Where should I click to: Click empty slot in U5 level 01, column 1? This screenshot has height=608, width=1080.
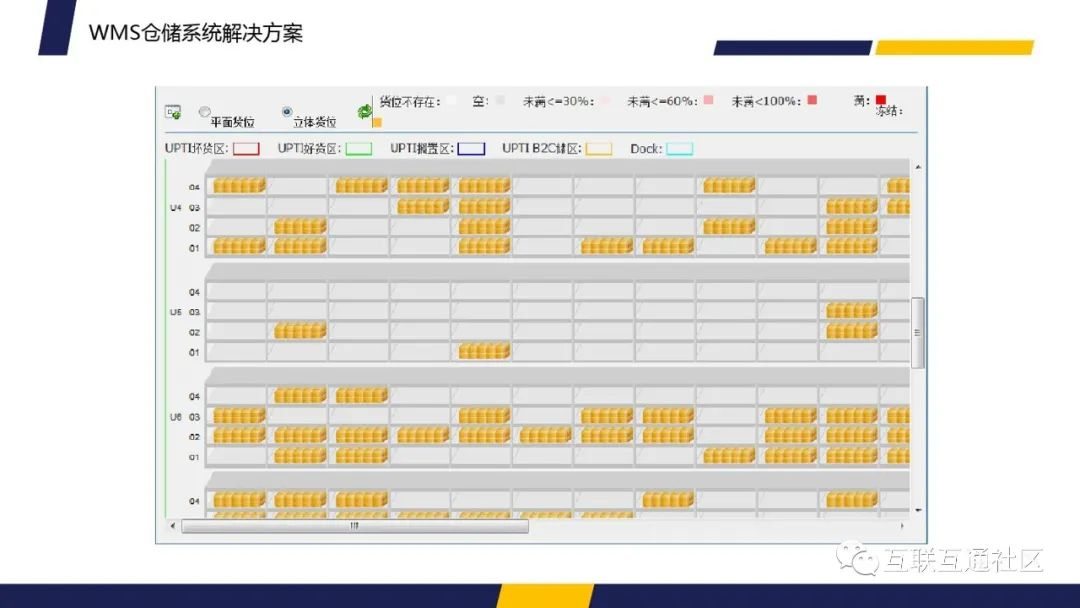pos(236,352)
